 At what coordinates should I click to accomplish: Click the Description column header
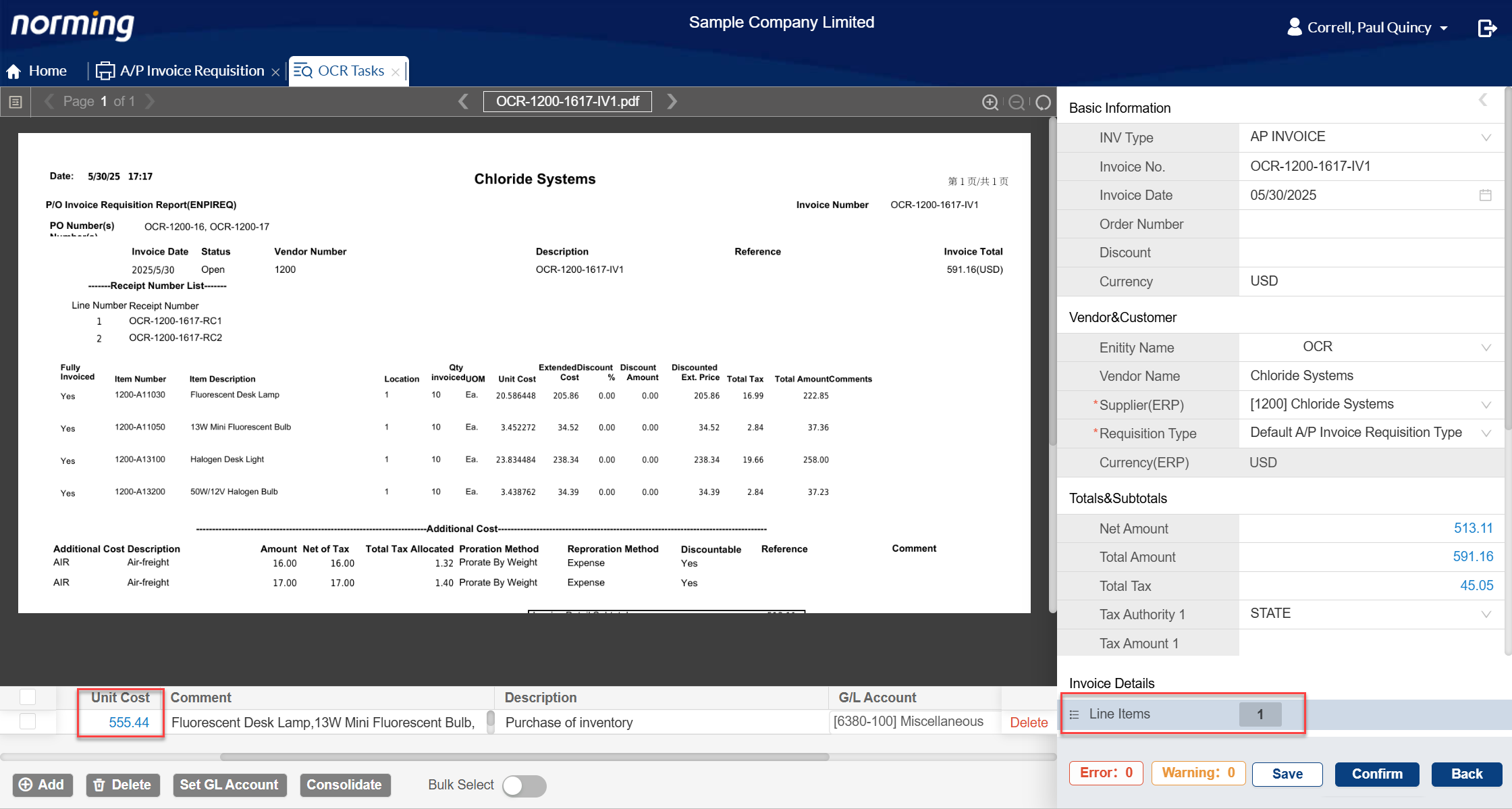(540, 698)
